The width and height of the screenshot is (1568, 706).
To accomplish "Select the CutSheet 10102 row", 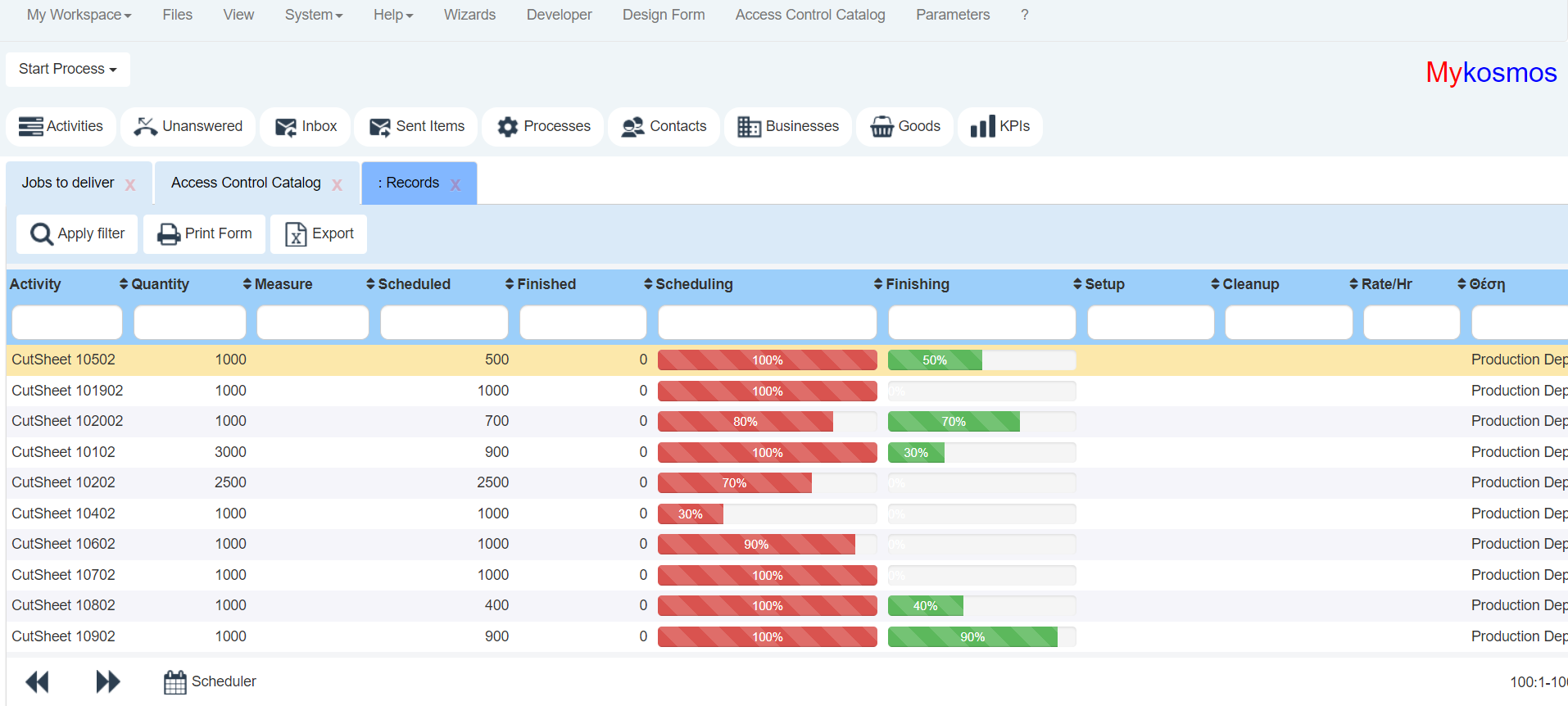I will (786, 452).
